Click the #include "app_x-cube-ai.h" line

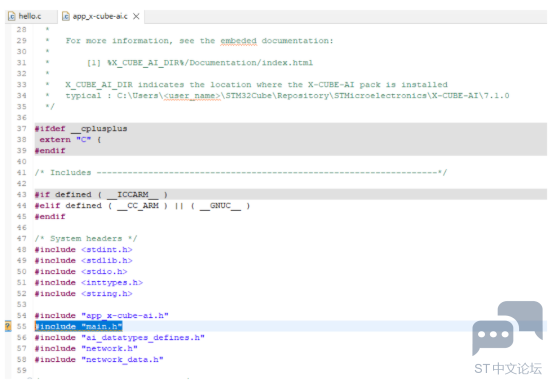102,315
